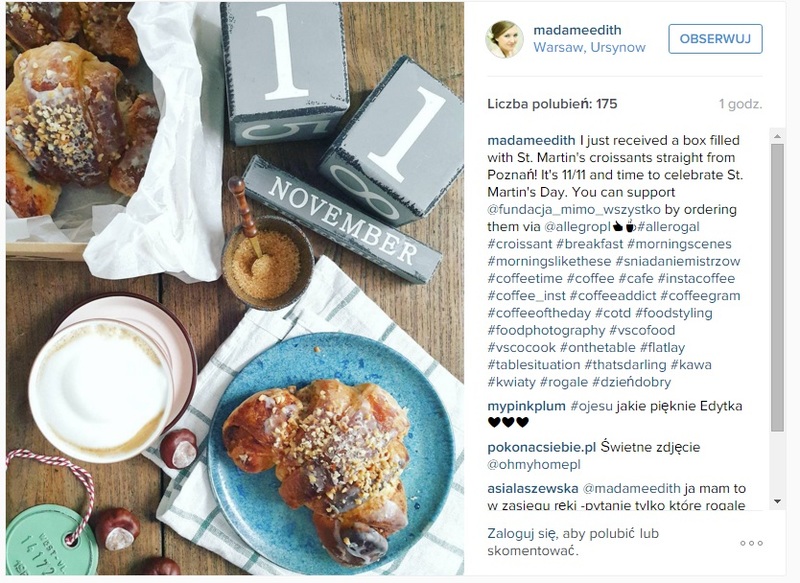Select the #croissant hashtag
The image size is (800, 583).
tap(519, 244)
